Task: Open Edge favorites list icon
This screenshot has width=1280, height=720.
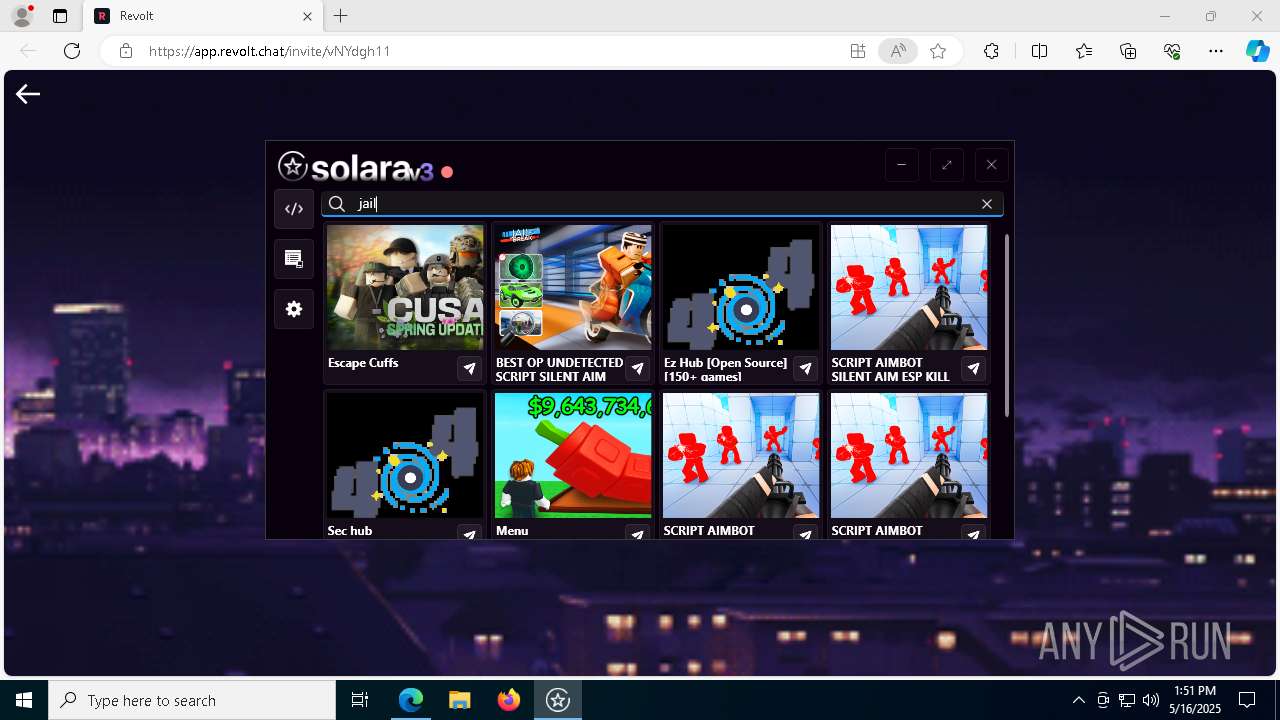Action: (x=1084, y=51)
